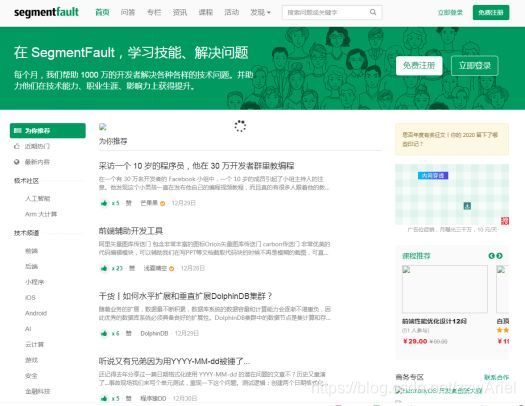Open the 后端 channel
525x406 pixels.
(31, 266)
